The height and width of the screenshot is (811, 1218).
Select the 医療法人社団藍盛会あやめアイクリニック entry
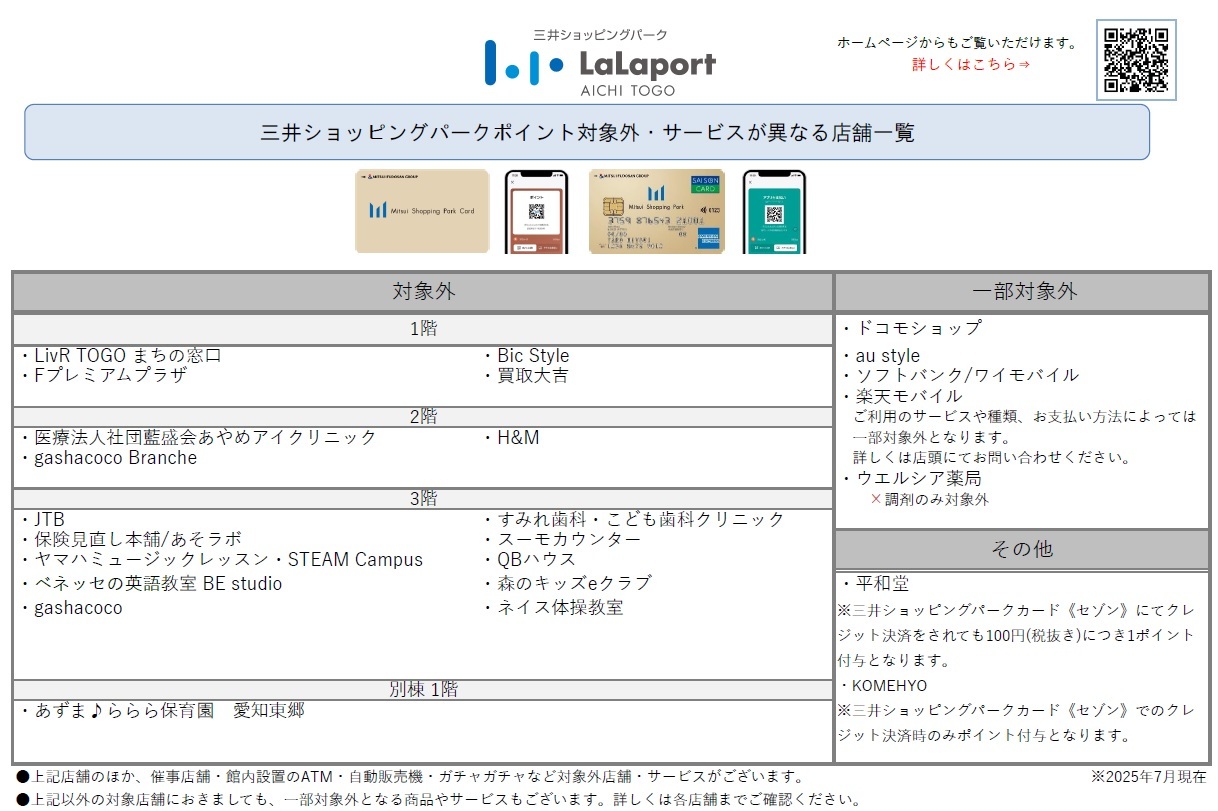tap(199, 438)
